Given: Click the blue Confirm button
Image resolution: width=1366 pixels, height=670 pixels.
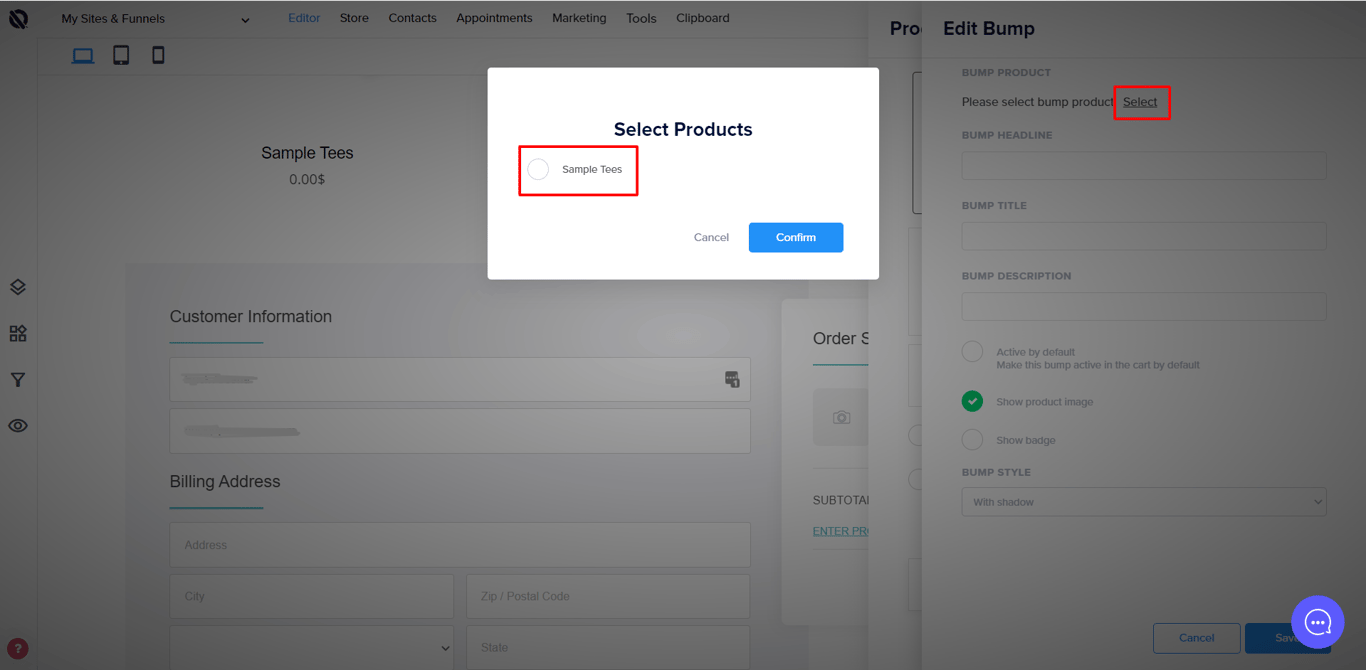Looking at the screenshot, I should [795, 237].
